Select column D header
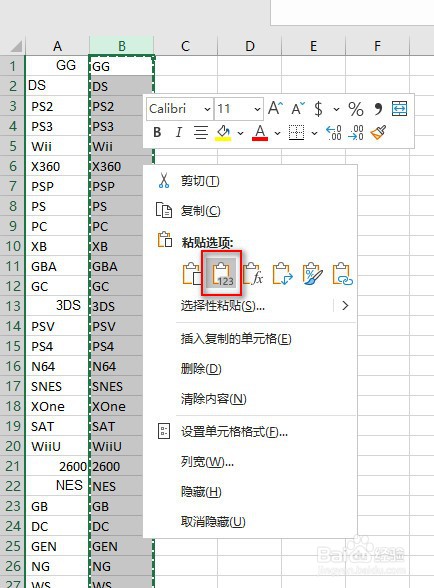The image size is (434, 588). coord(249,46)
